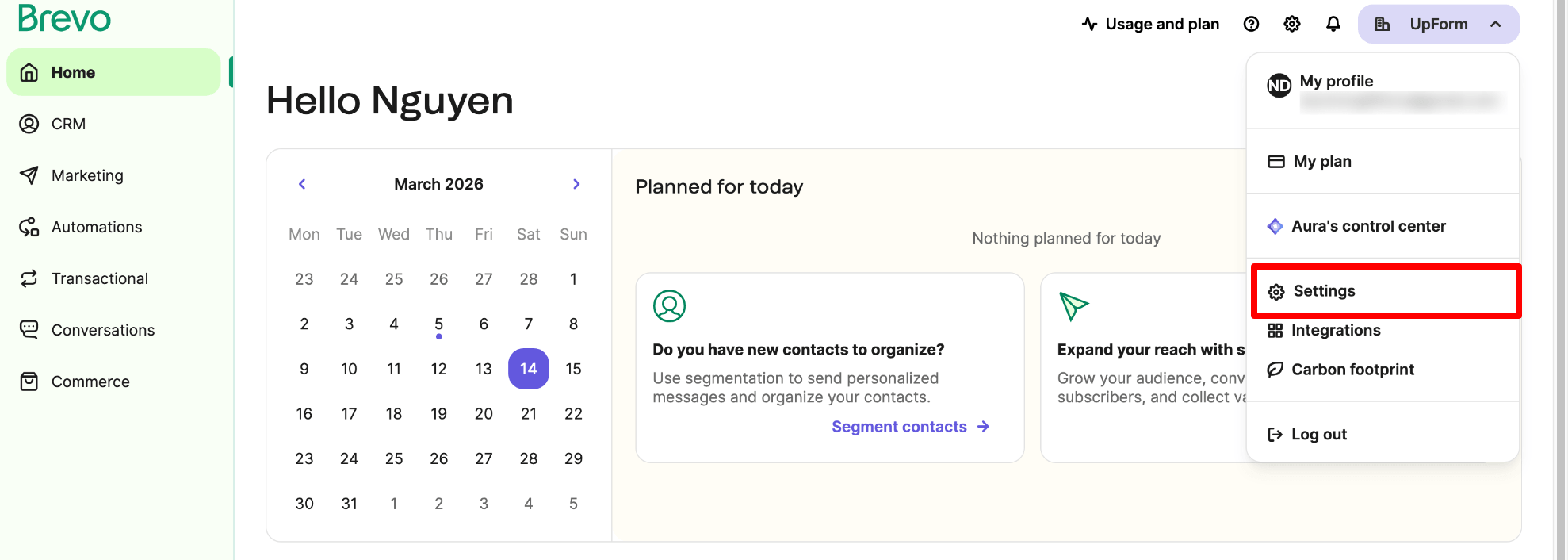Click the Commerce shopping bag icon
Screen dimensions: 1568x560
click(x=29, y=382)
